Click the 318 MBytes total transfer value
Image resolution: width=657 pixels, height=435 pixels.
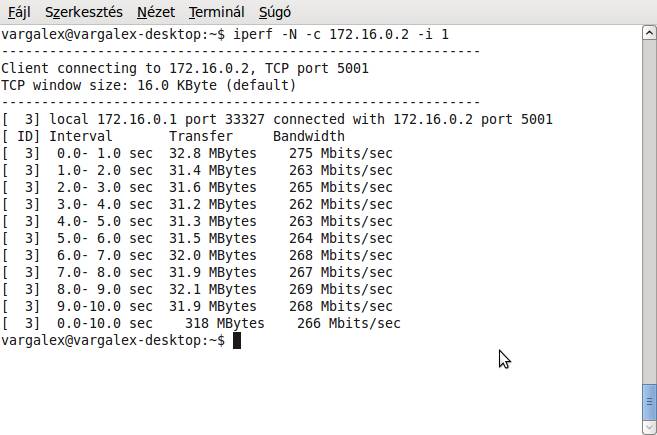[x=225, y=323]
